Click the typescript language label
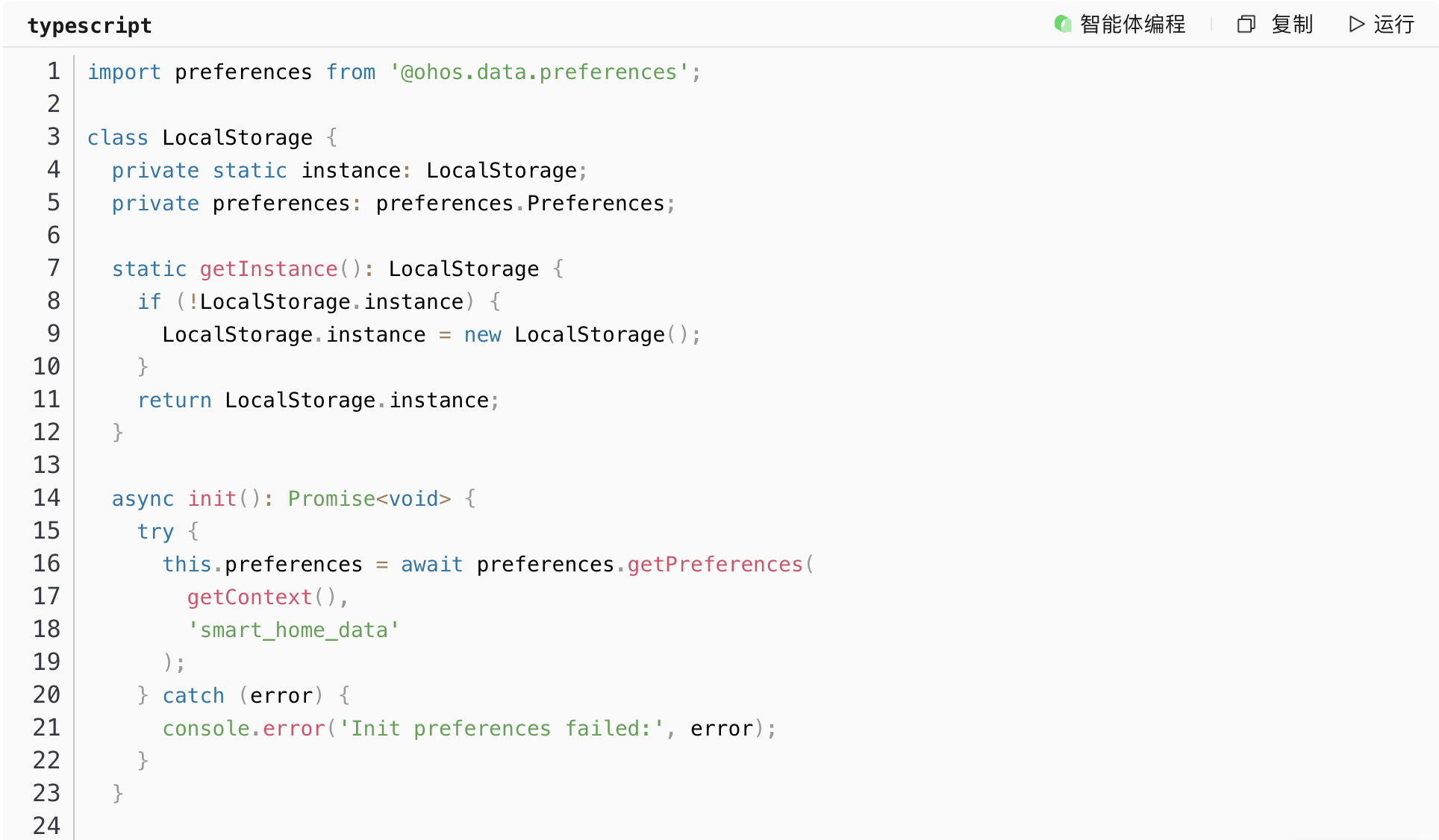Image resolution: width=1439 pixels, height=840 pixels. coord(90,26)
